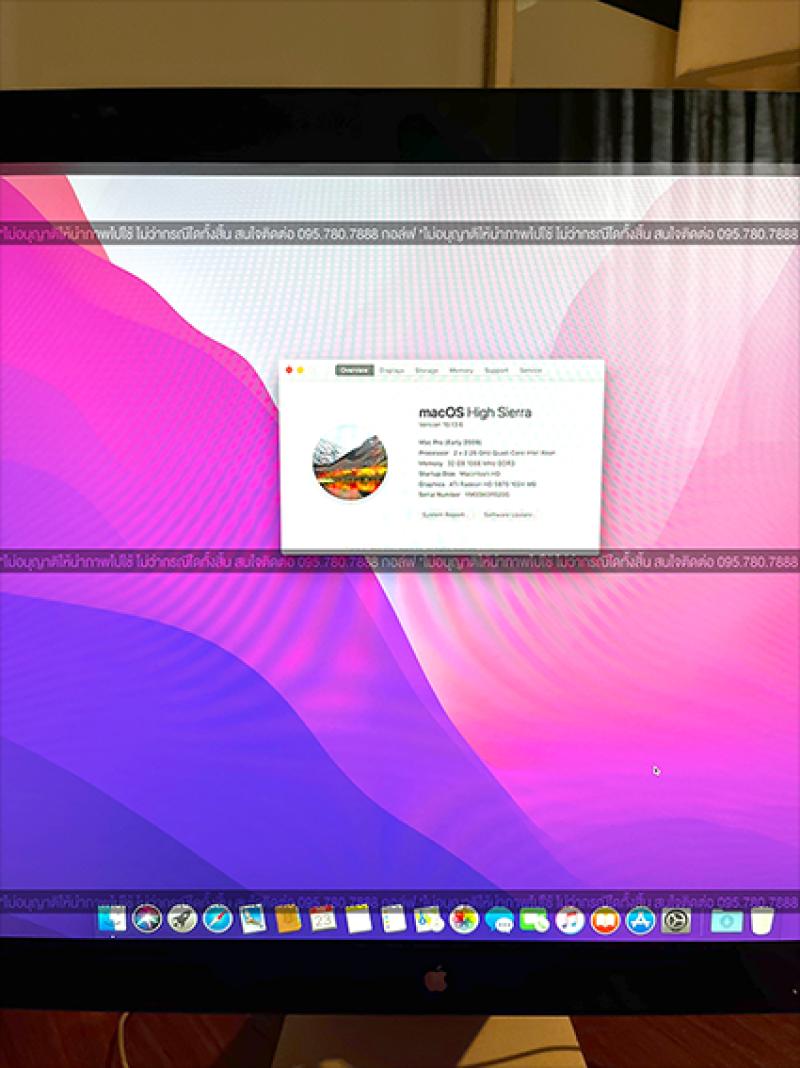Open the Mail stamp icon in Dock

[x=253, y=920]
